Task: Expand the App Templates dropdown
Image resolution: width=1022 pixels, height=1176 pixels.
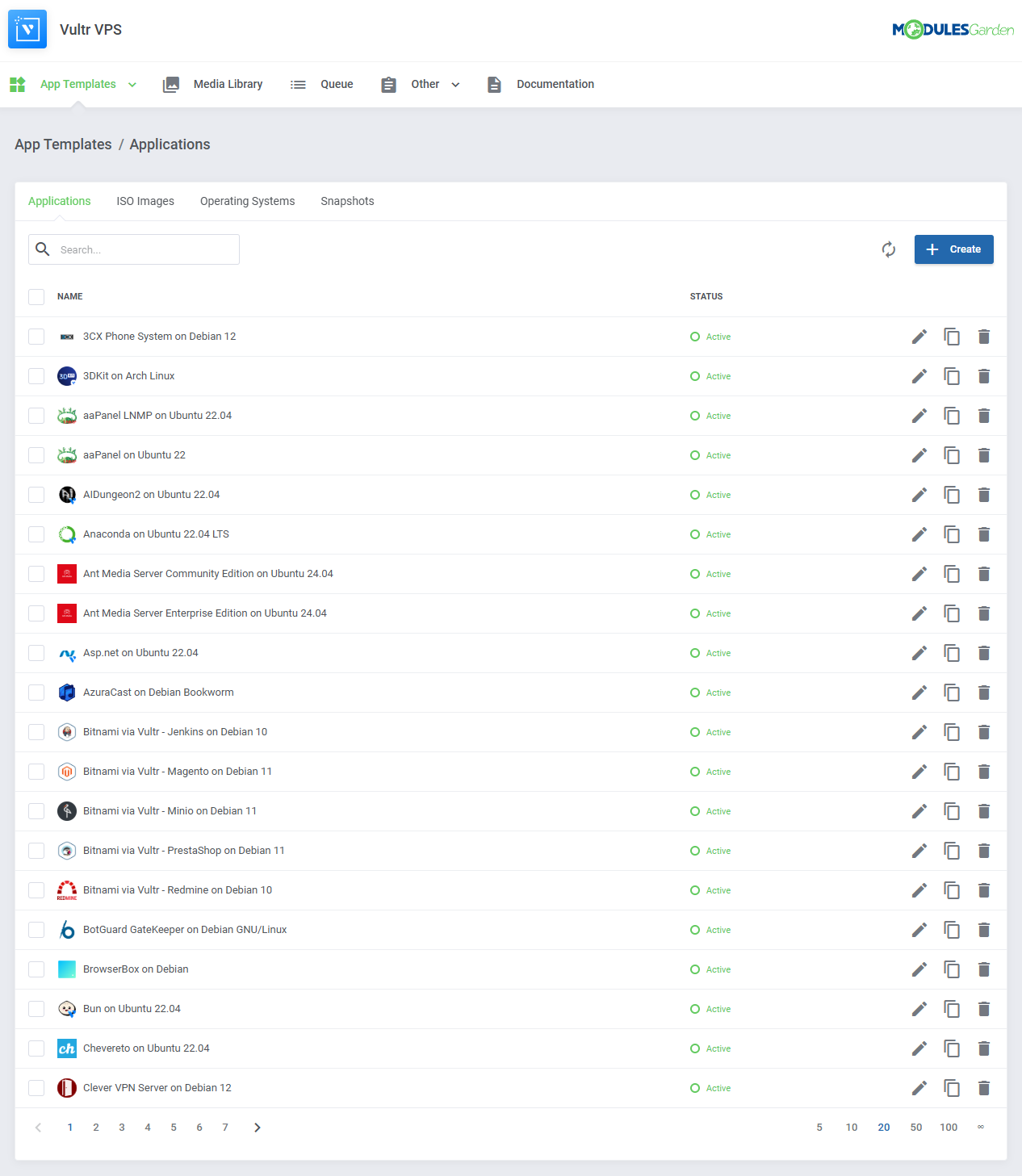Action: tap(132, 84)
